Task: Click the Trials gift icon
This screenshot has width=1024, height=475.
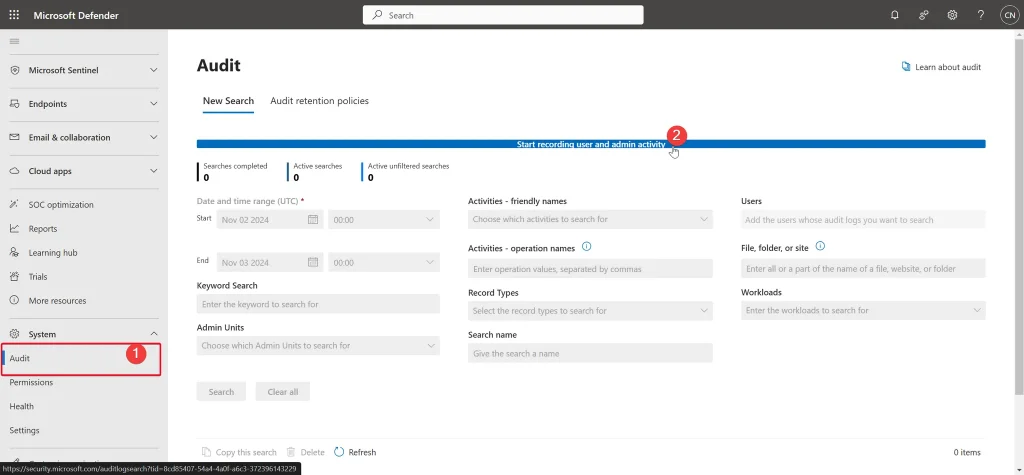Action: 14,276
